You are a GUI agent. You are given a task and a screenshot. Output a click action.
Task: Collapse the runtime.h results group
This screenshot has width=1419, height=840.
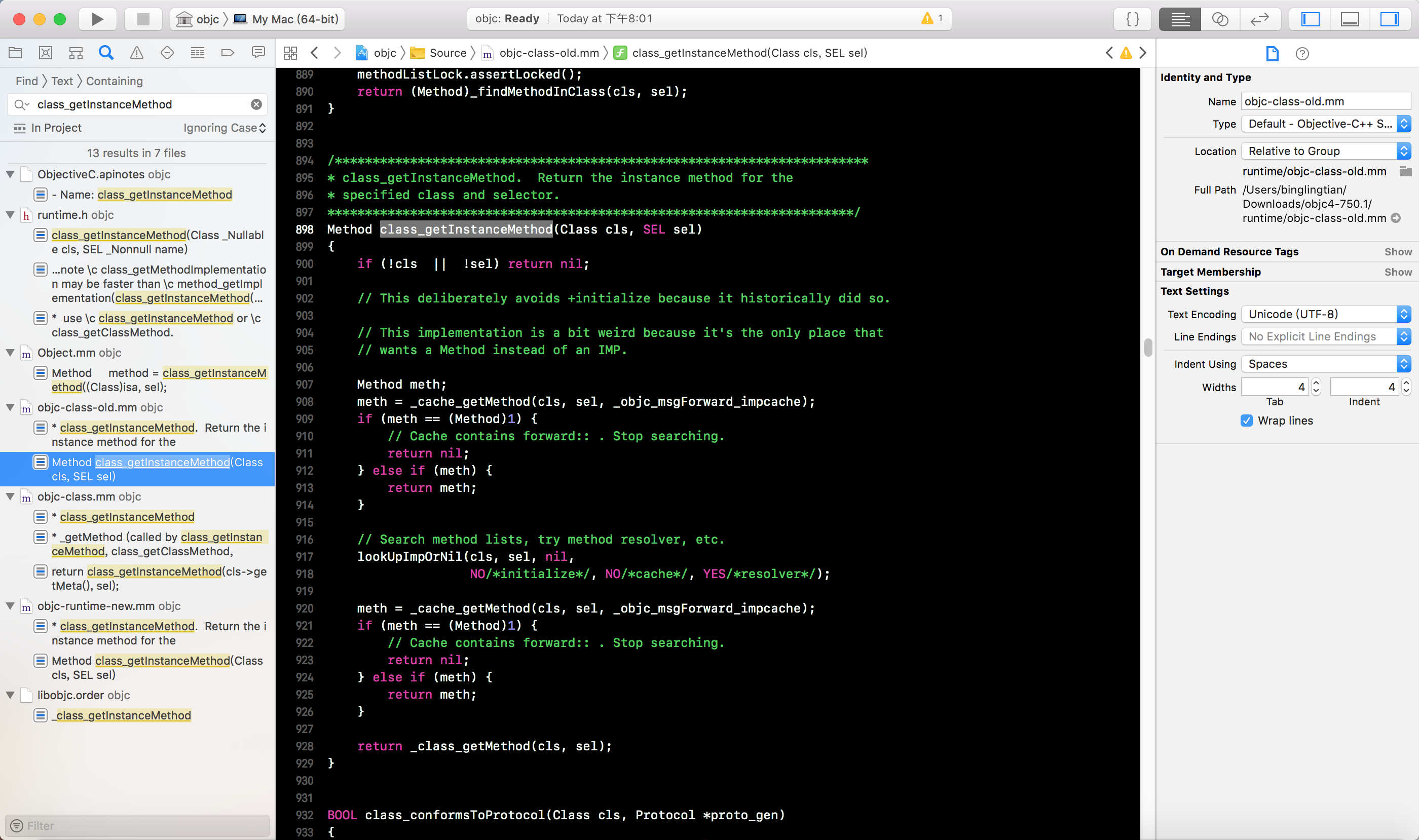pos(10,215)
